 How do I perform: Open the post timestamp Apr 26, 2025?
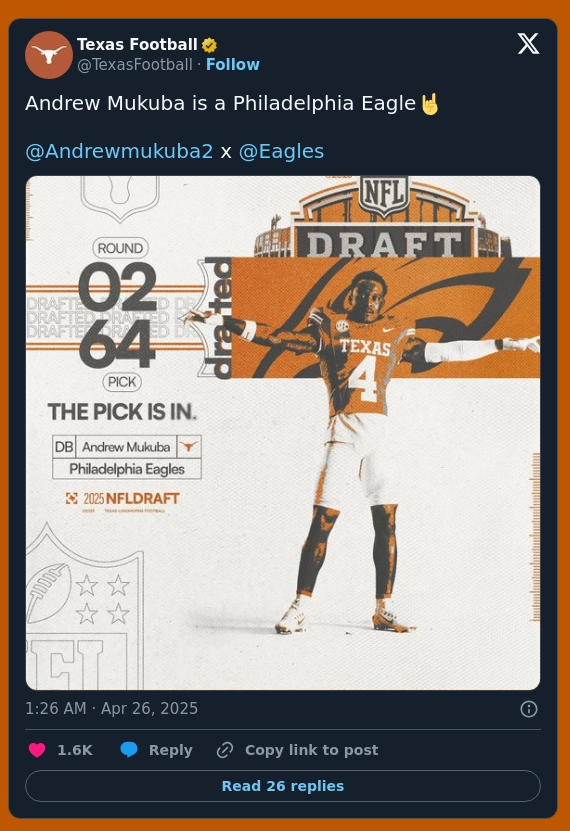click(112, 709)
